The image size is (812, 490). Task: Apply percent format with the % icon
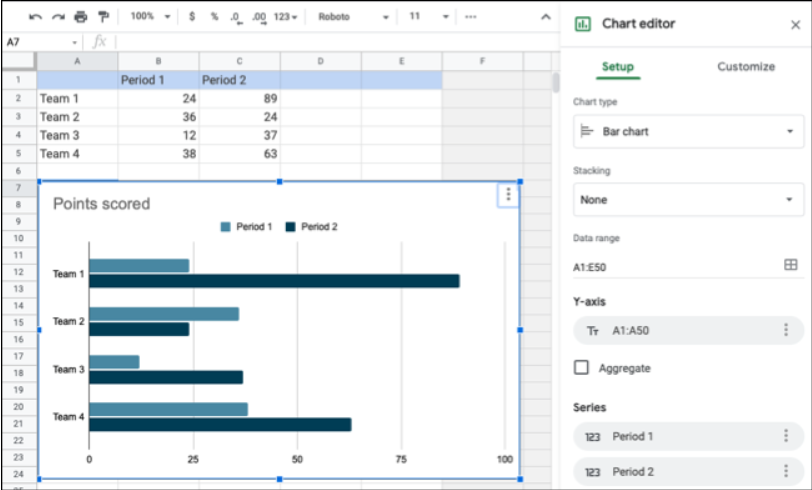tap(213, 17)
